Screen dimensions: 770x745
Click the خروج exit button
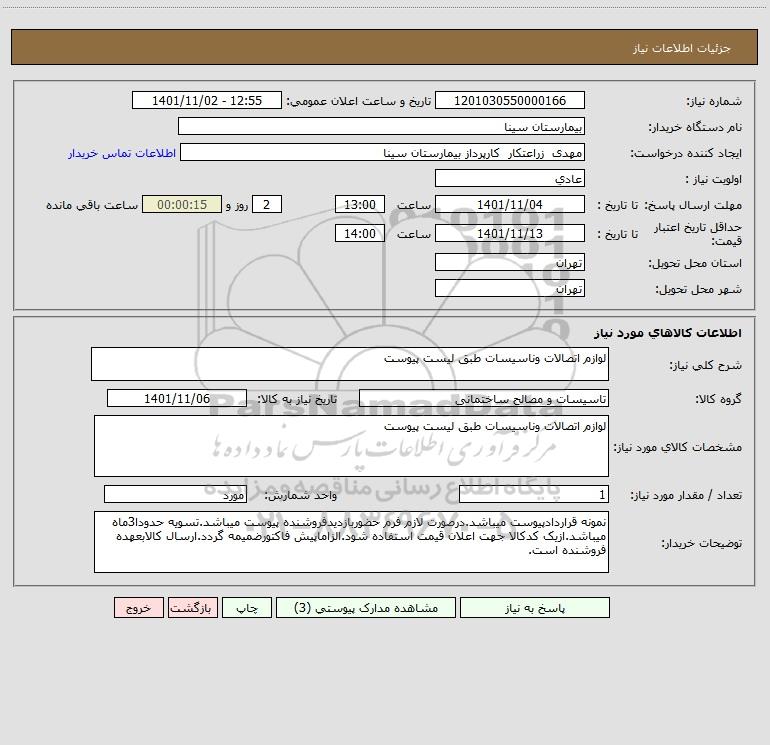[138, 607]
